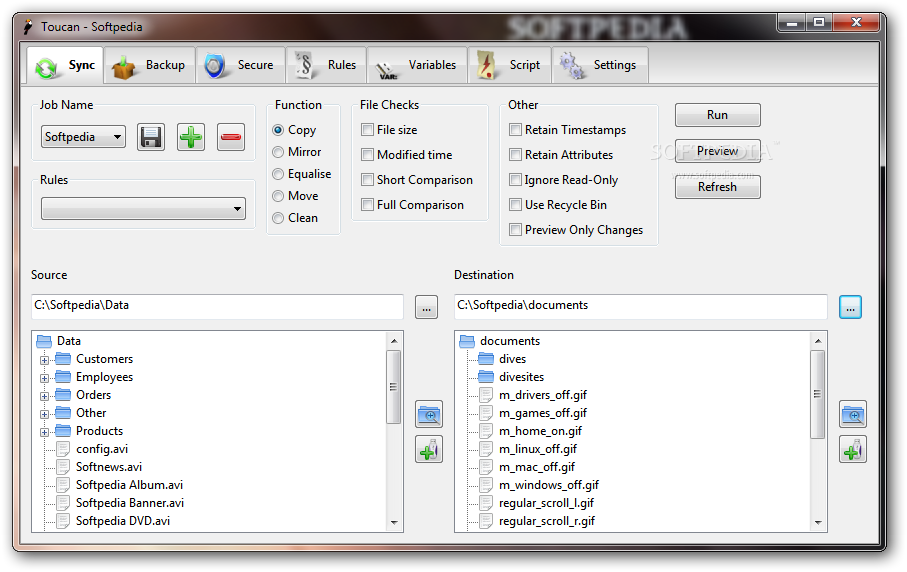Open the Backup tab
Screen dimensions: 907x572
coord(149,65)
